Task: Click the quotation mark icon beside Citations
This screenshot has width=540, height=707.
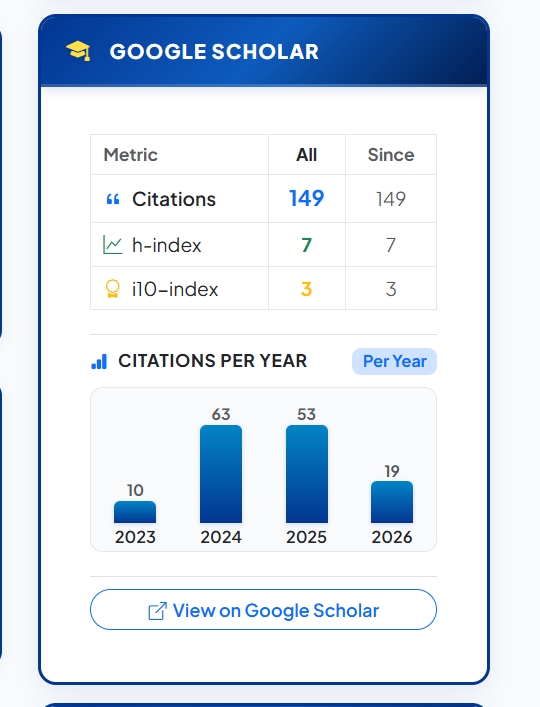Action: pyautogui.click(x=113, y=199)
